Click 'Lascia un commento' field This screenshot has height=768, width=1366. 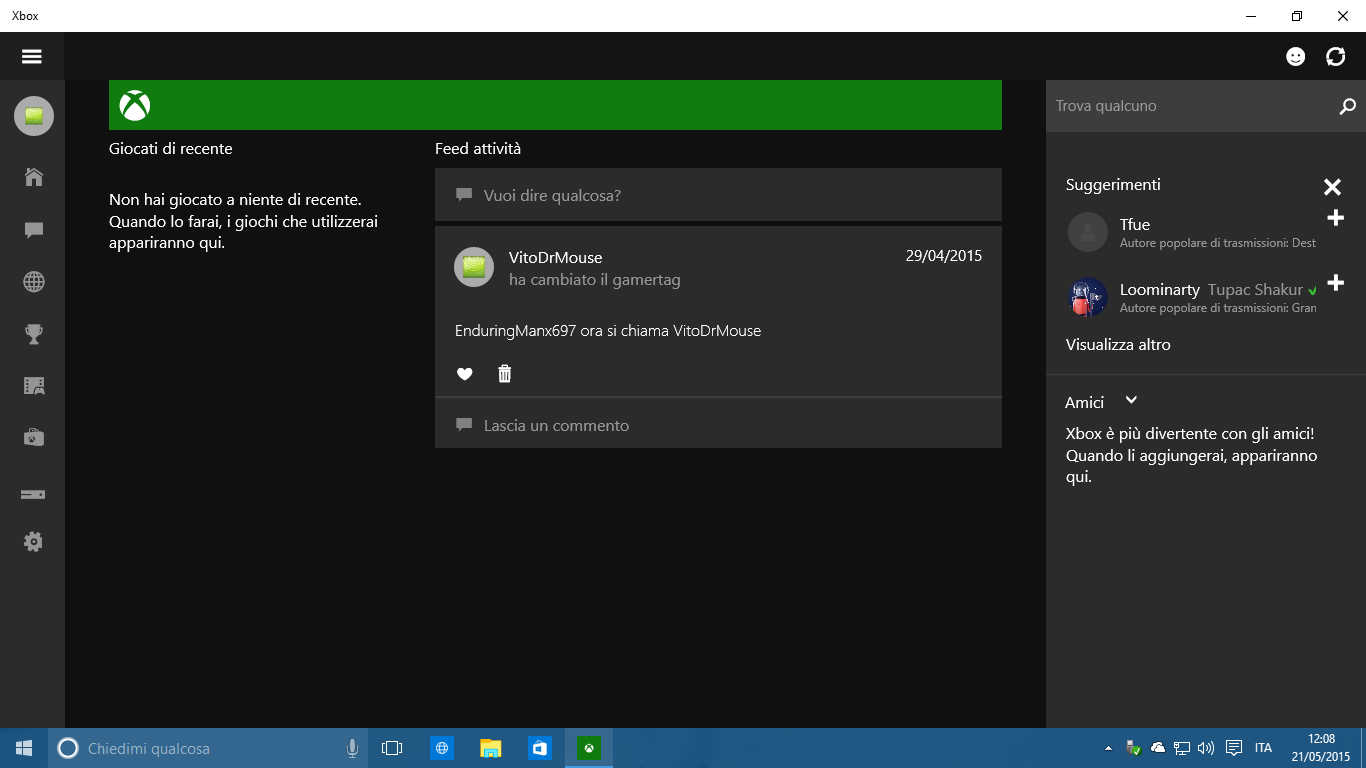[x=718, y=425]
